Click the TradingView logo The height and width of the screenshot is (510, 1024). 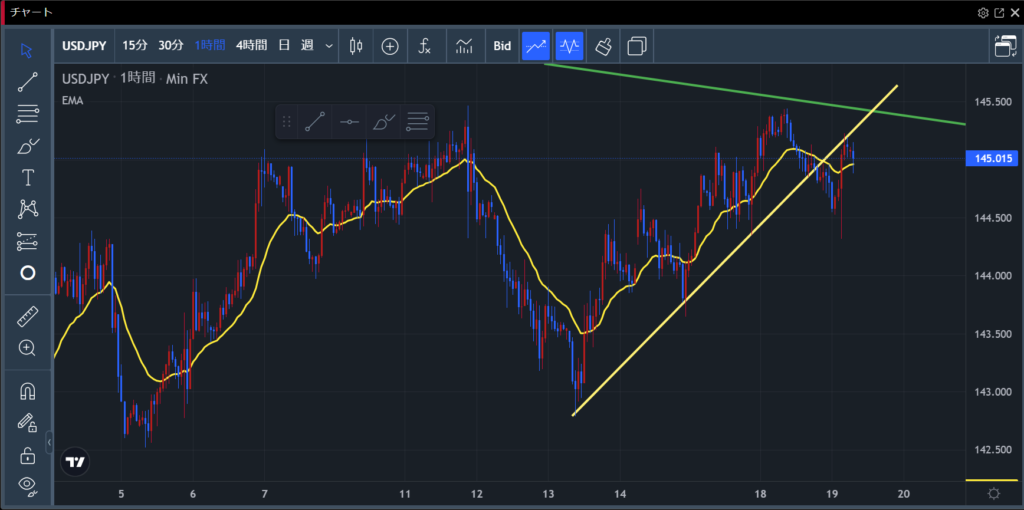coord(75,462)
